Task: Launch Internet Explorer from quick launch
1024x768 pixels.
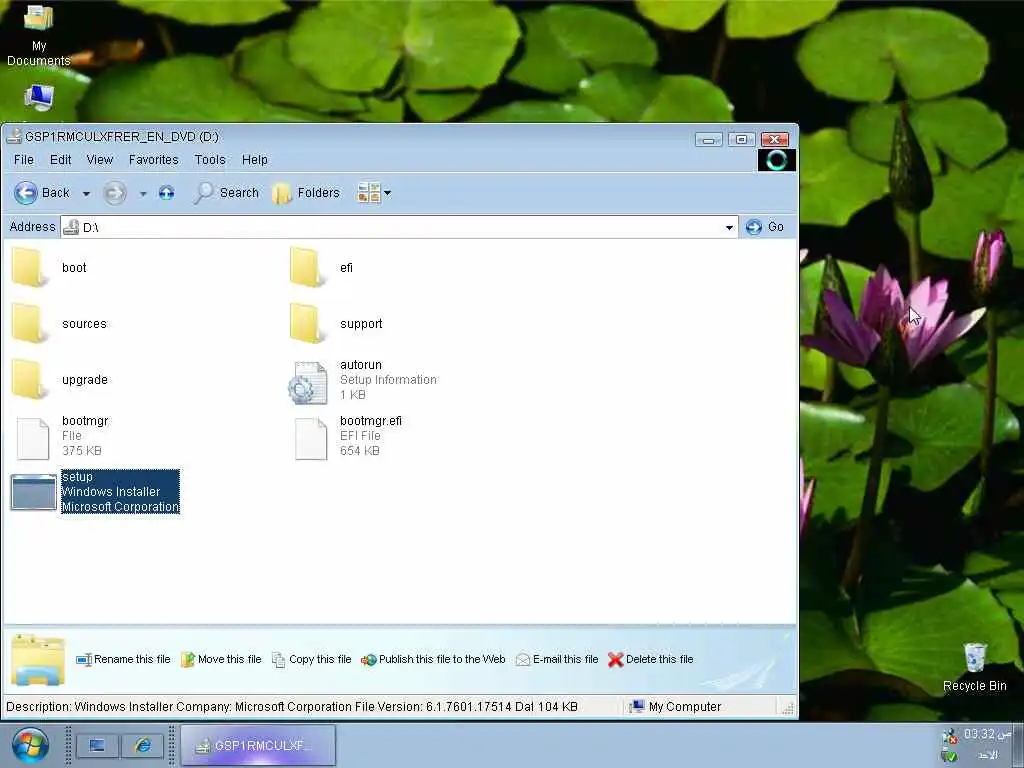Action: [143, 745]
